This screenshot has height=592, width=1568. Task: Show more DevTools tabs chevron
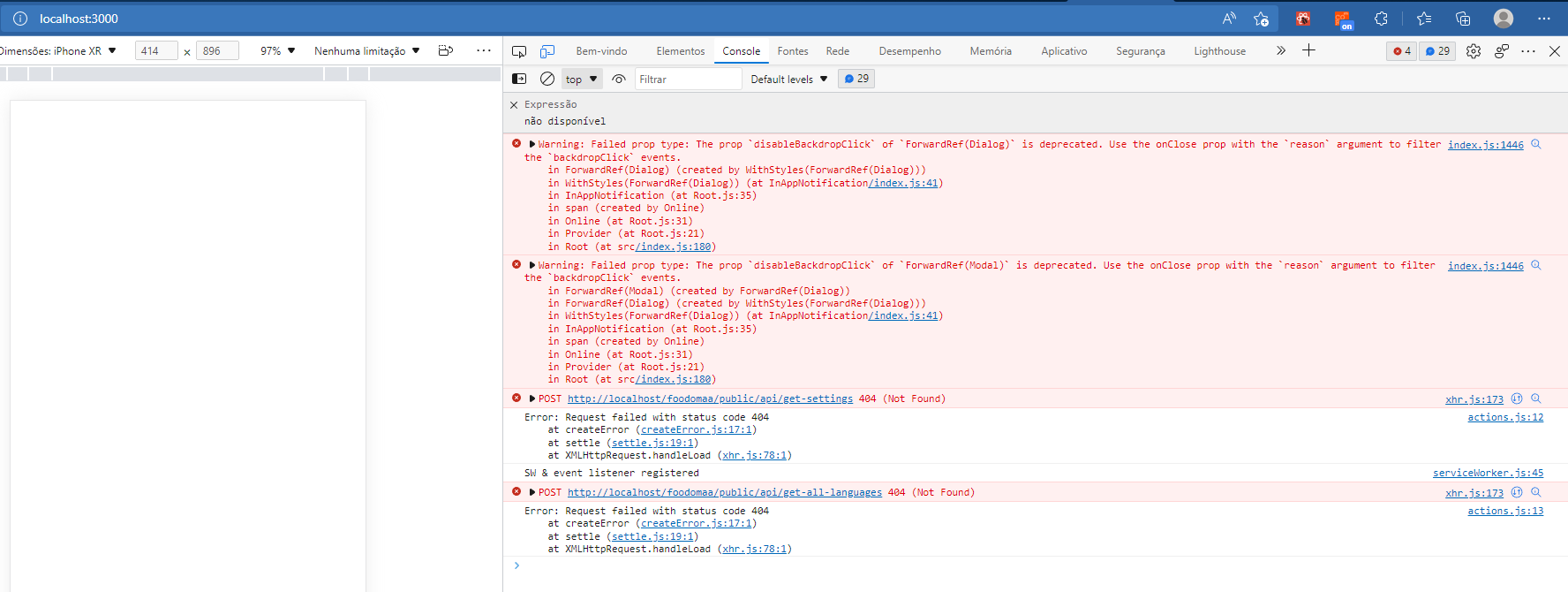coord(1281,50)
